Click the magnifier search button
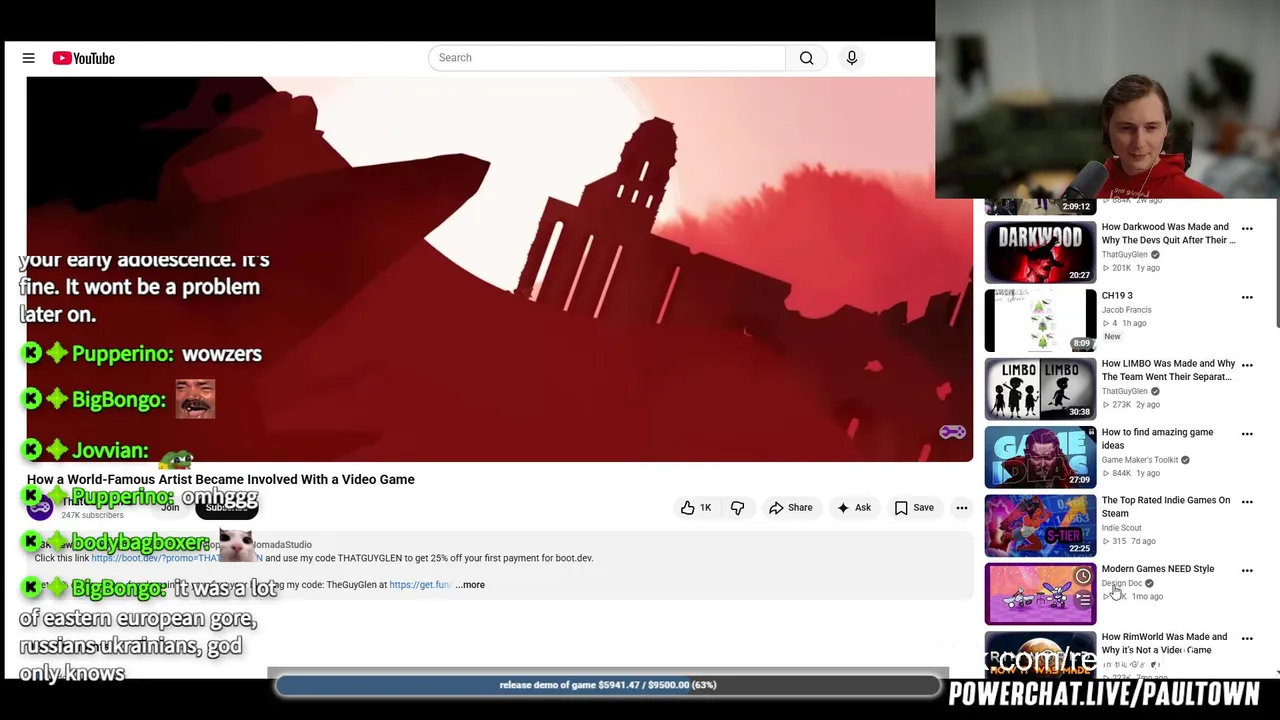This screenshot has height=720, width=1280. pos(806,58)
